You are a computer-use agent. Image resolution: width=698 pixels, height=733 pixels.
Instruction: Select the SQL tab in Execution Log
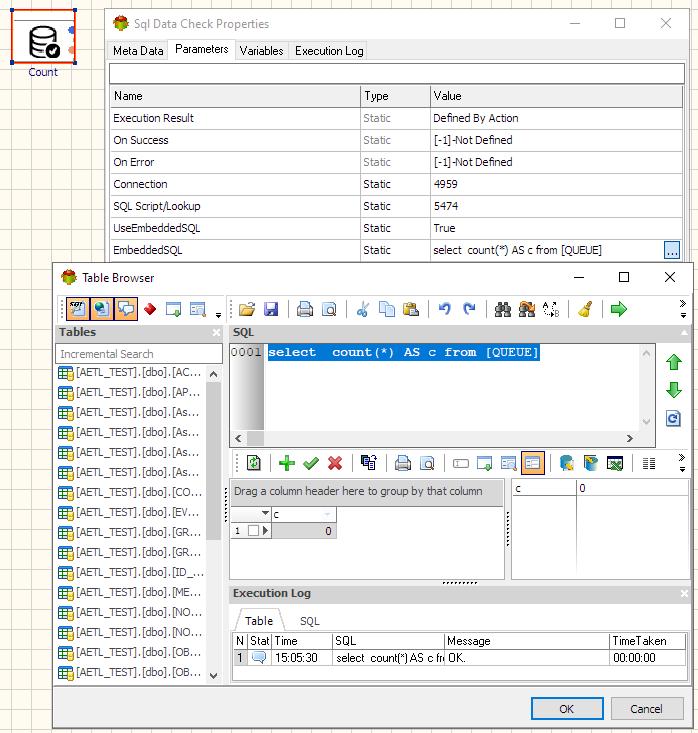pyautogui.click(x=309, y=621)
